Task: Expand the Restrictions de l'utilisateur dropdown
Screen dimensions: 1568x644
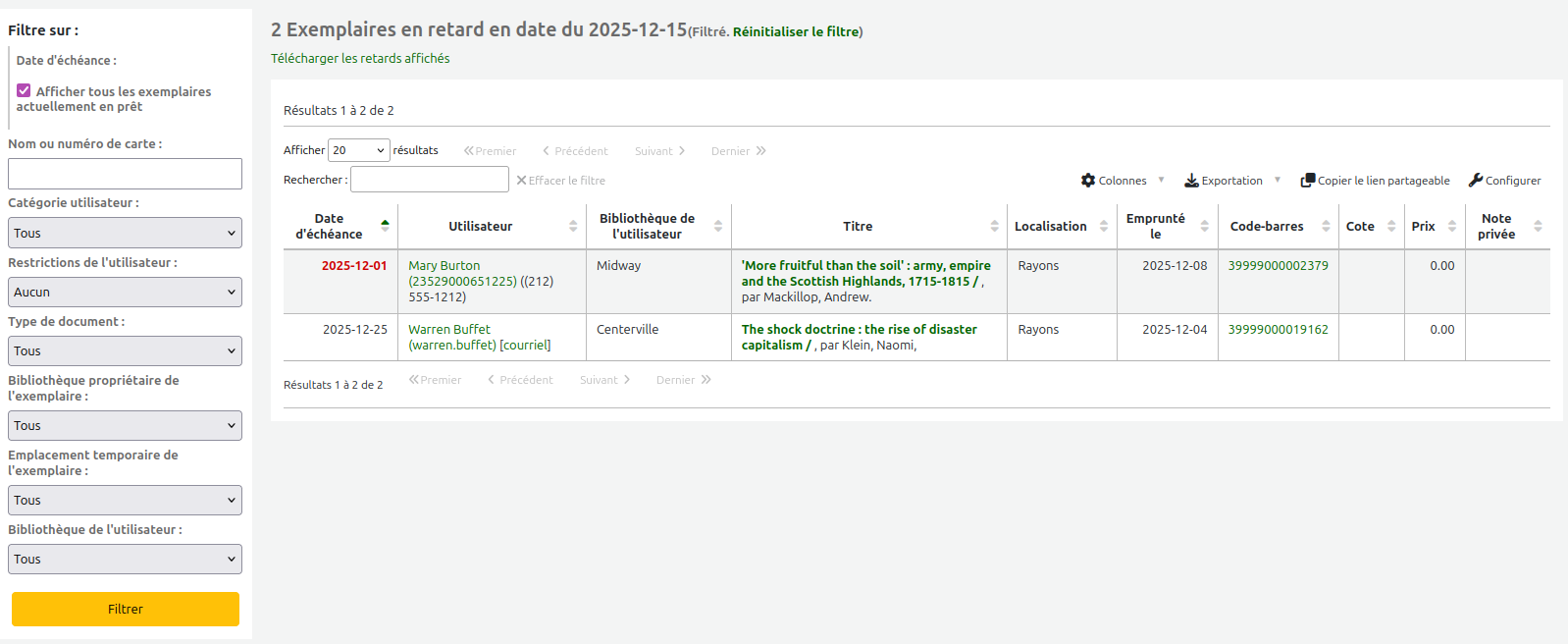Action: point(125,292)
